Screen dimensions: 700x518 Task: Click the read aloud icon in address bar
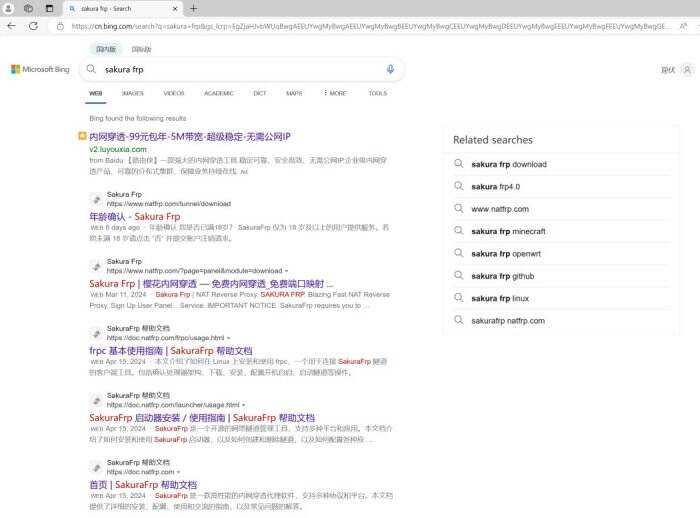[683, 26]
